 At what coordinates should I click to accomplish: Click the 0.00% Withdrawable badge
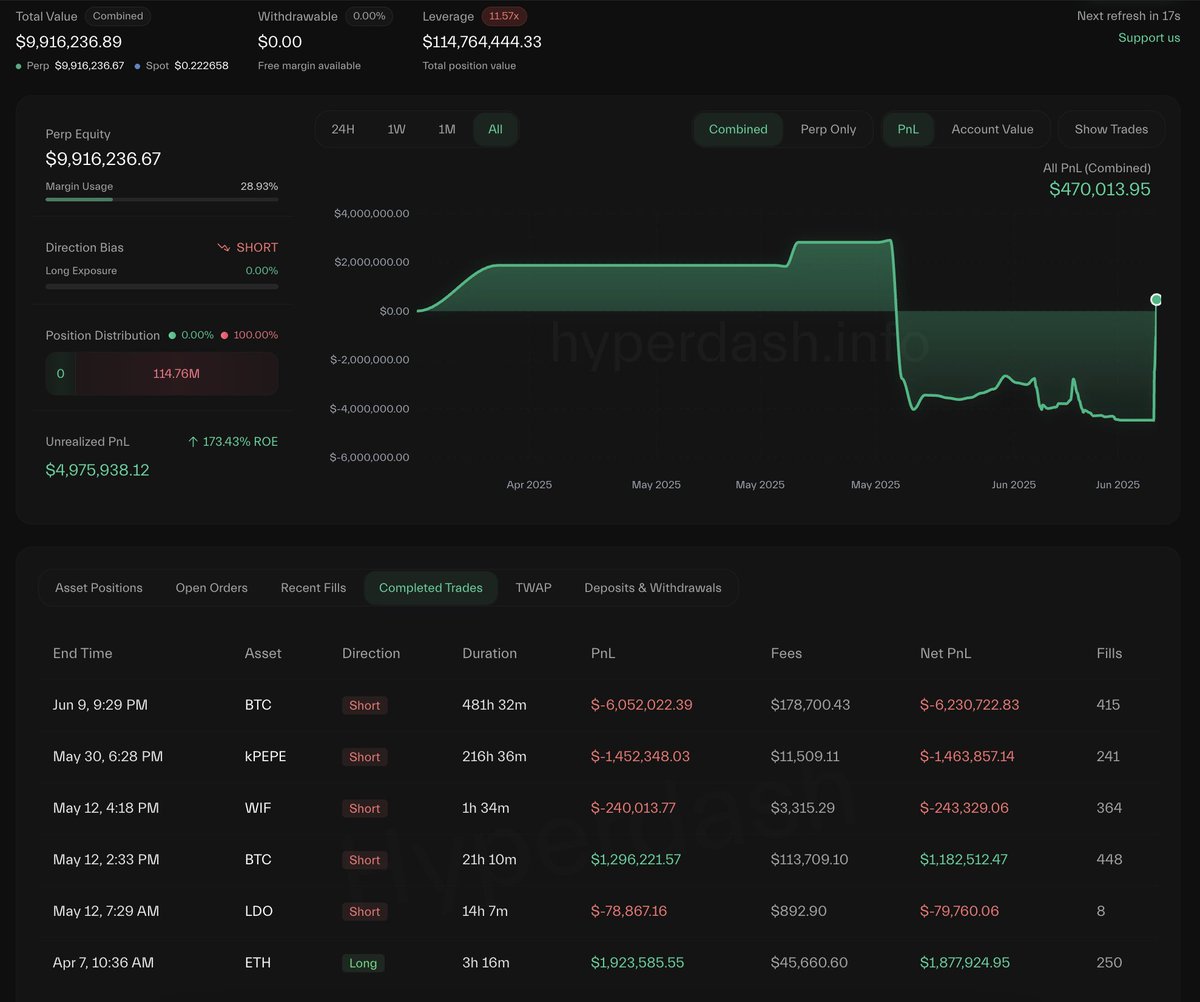point(369,16)
